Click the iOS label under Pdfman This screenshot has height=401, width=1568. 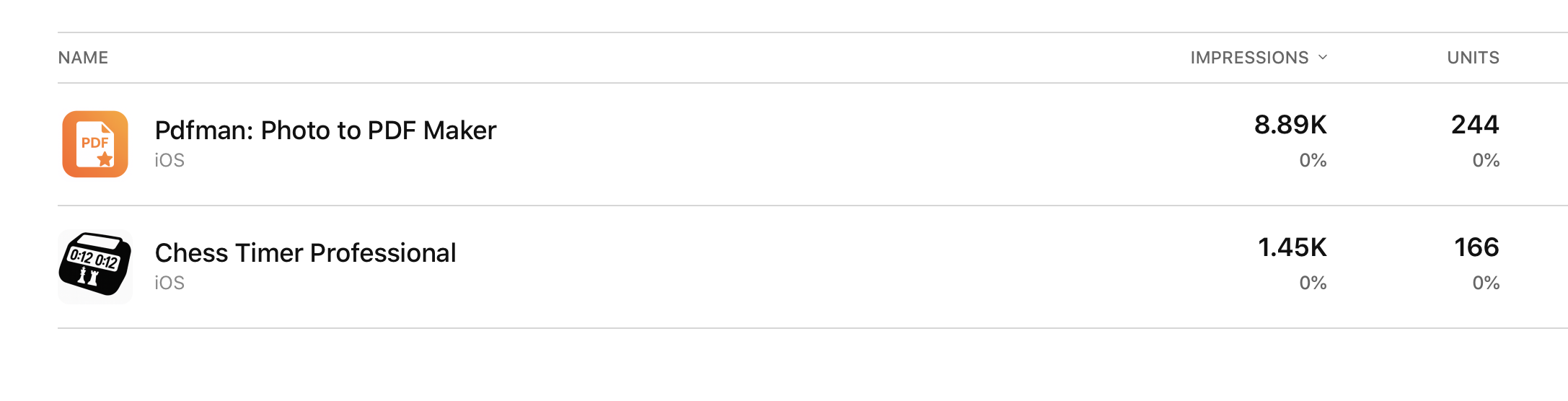[x=169, y=160]
